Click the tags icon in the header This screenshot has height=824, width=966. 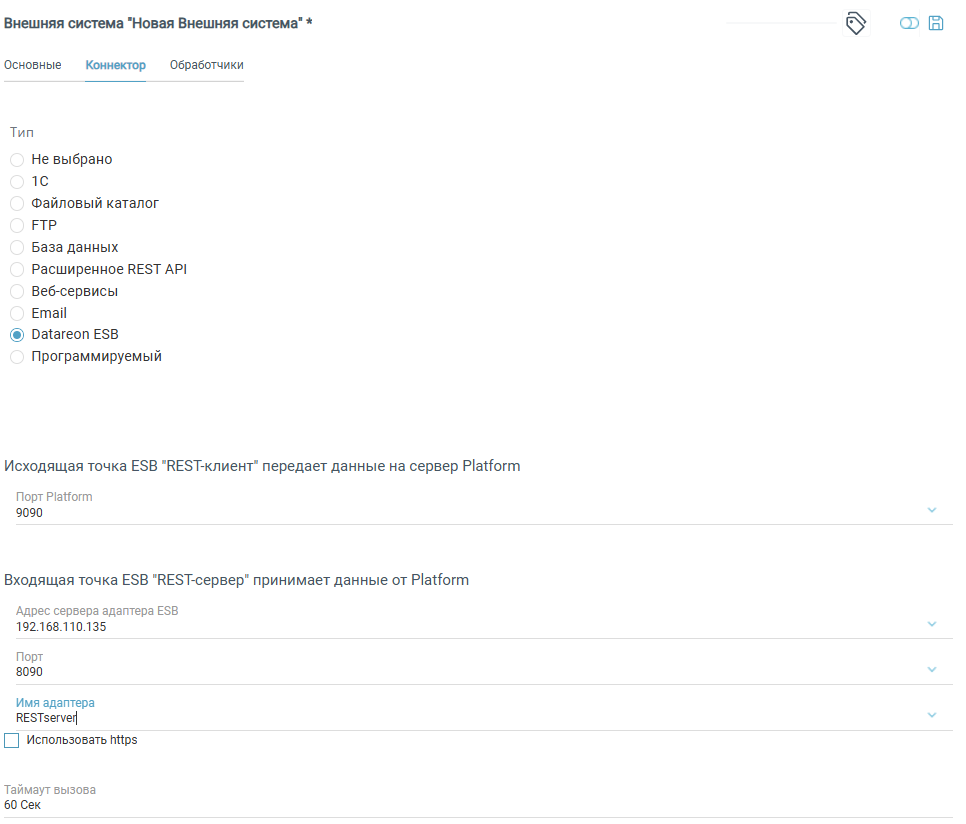pos(856,24)
